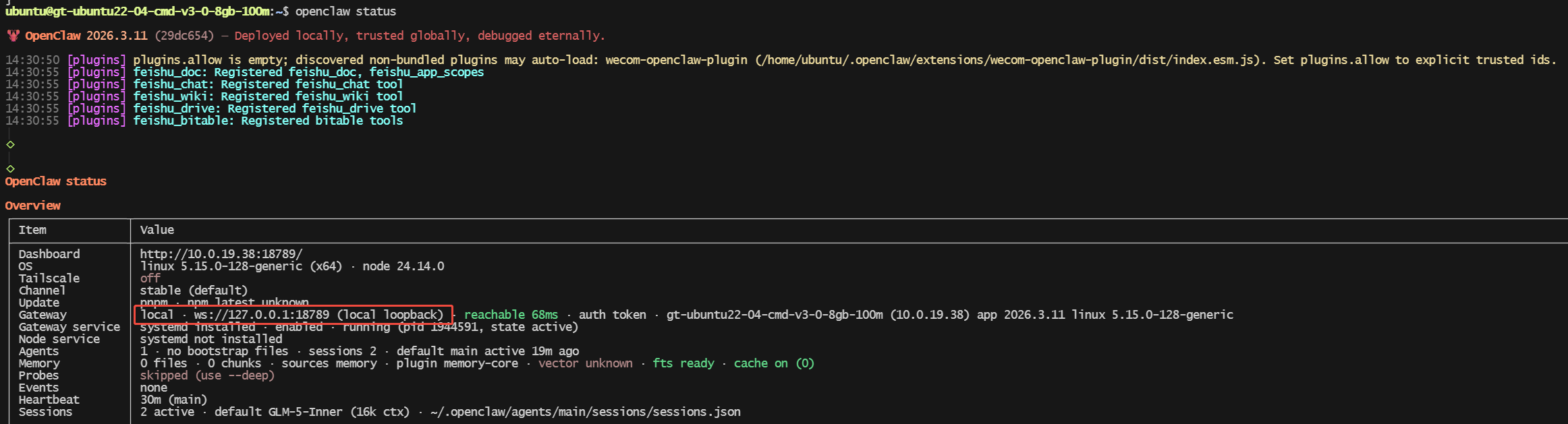Click the Events 'none' value
The height and width of the screenshot is (424, 1568).
point(154,388)
